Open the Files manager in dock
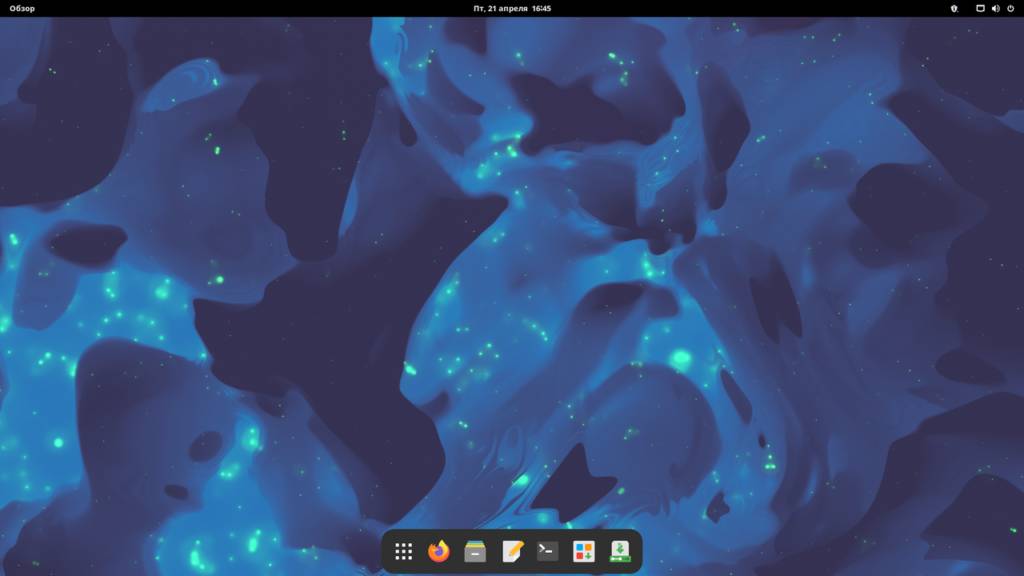The height and width of the screenshot is (576, 1024). (475, 551)
